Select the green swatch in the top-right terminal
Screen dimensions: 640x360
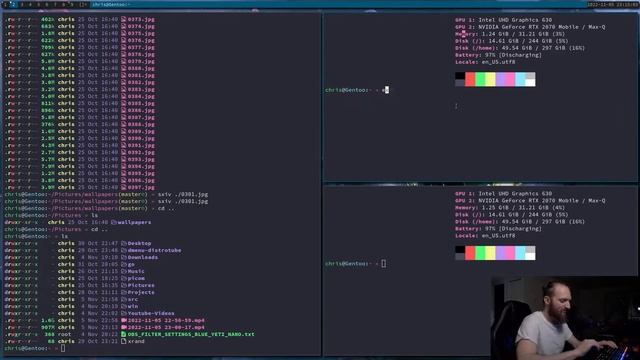click(480, 79)
